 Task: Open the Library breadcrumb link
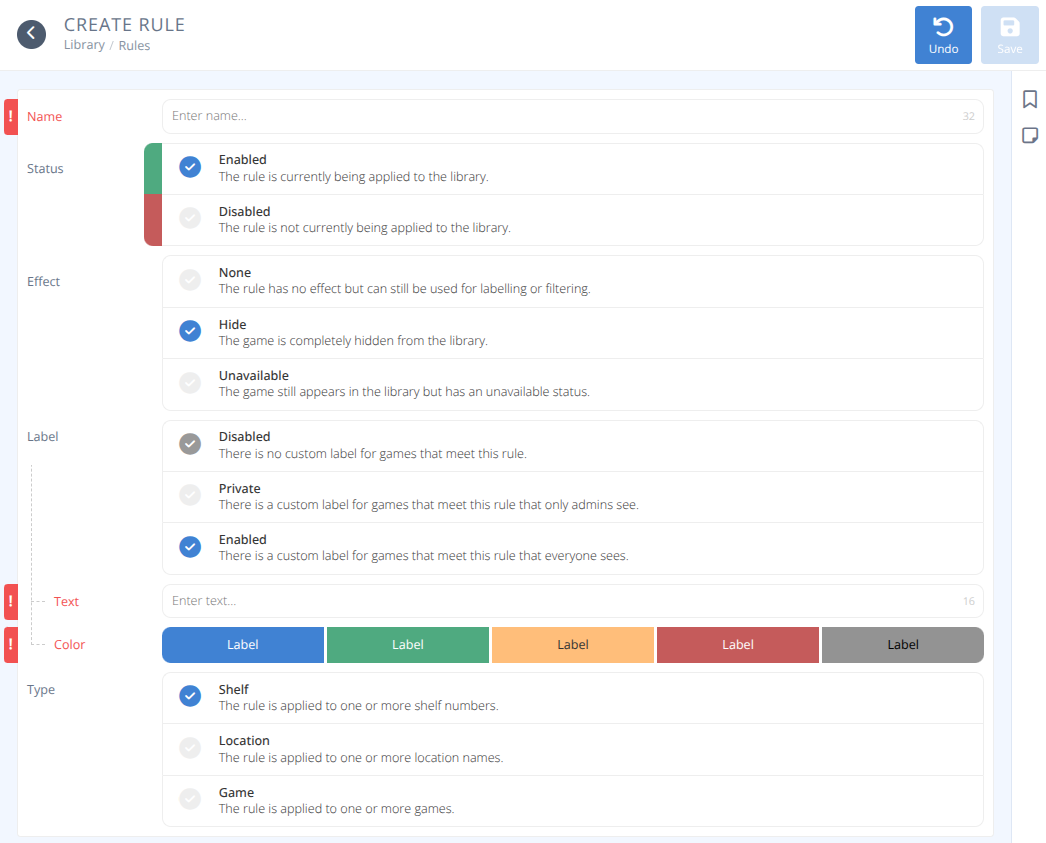(x=84, y=45)
